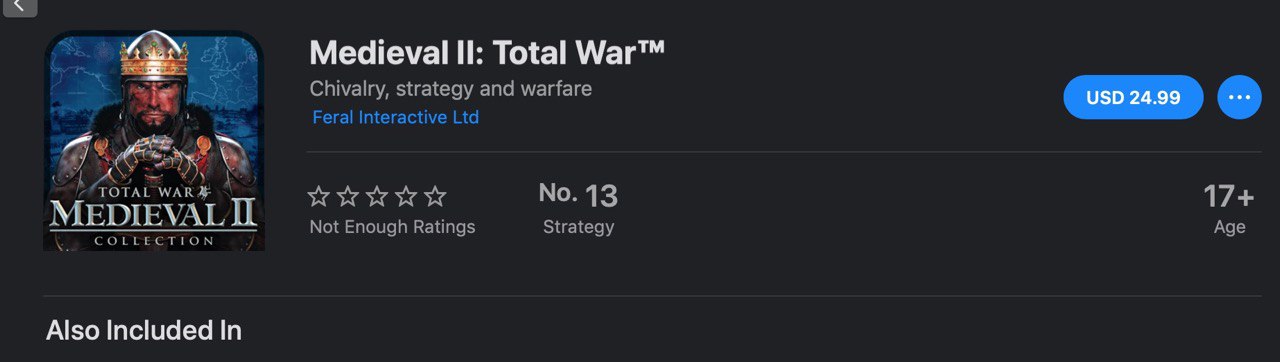Click the fifth rating star
The height and width of the screenshot is (362, 1280).
[x=434, y=196]
